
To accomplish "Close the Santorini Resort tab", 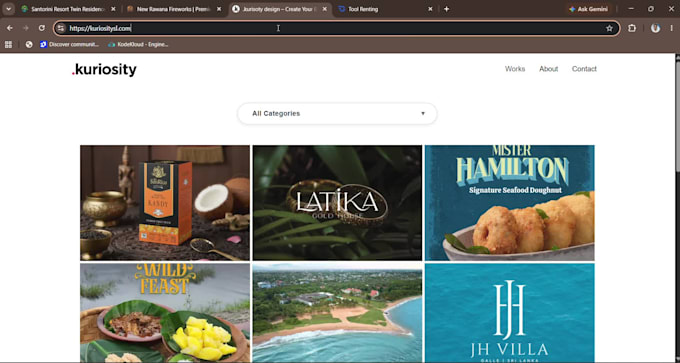I will [113, 9].
